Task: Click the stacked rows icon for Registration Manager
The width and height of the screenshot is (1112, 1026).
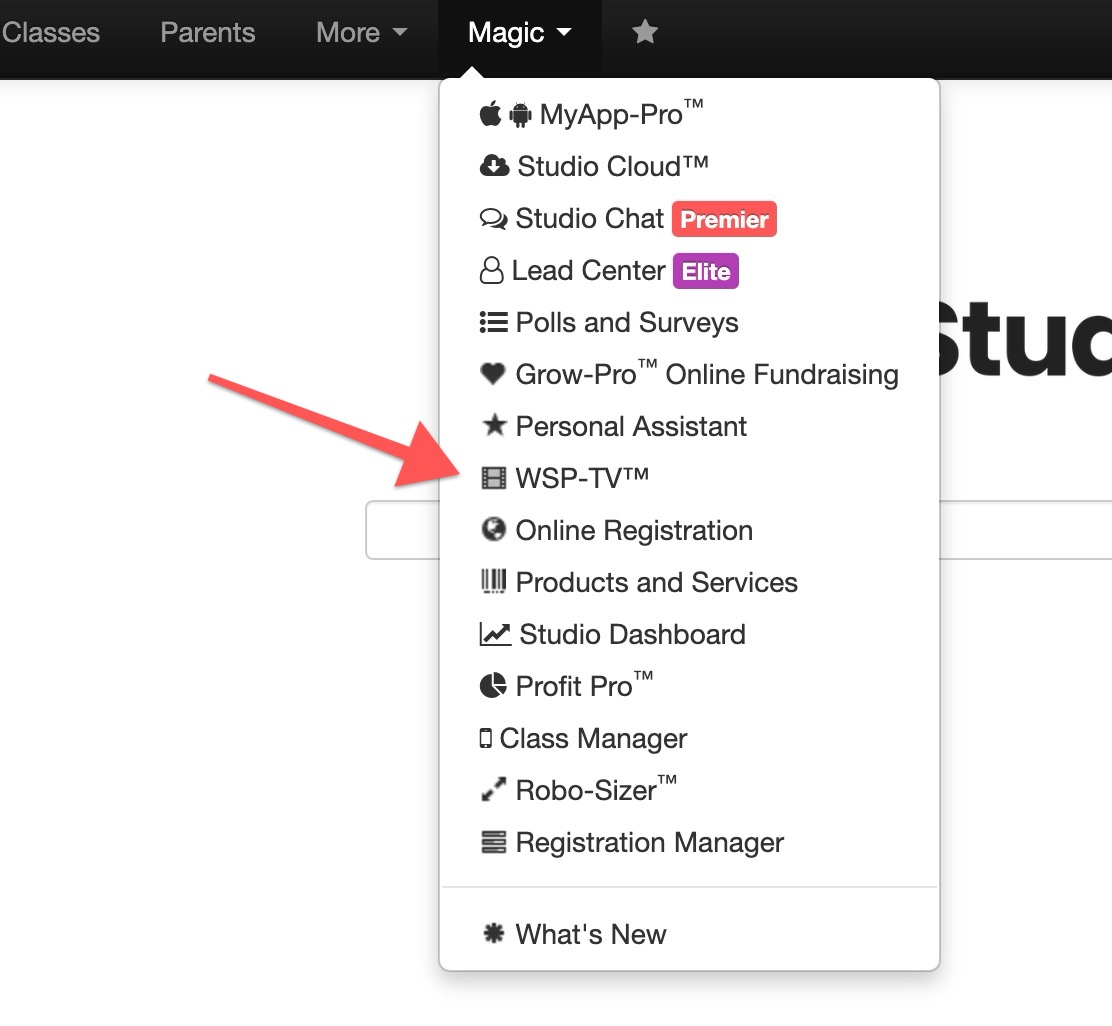Action: pyautogui.click(x=494, y=842)
